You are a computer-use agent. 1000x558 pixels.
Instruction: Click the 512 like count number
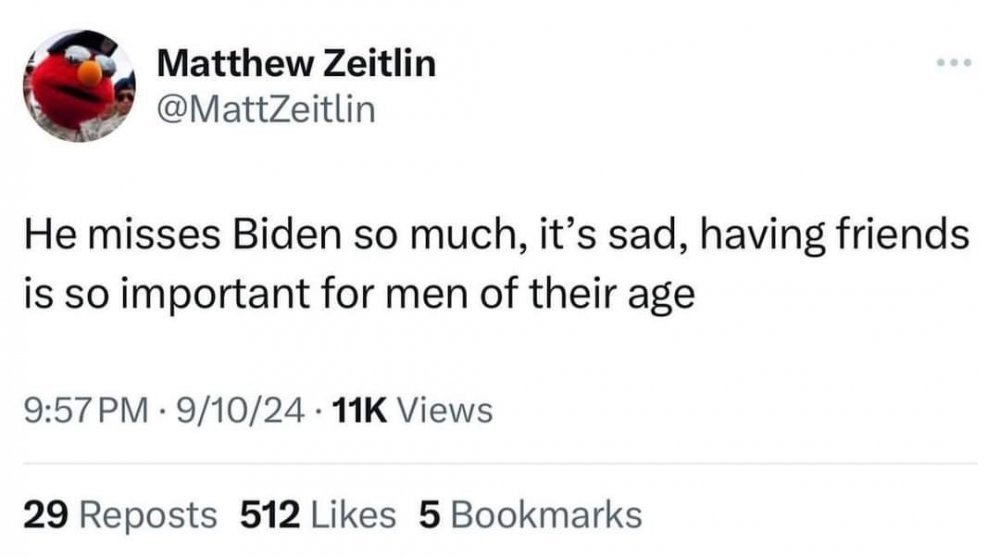point(270,514)
